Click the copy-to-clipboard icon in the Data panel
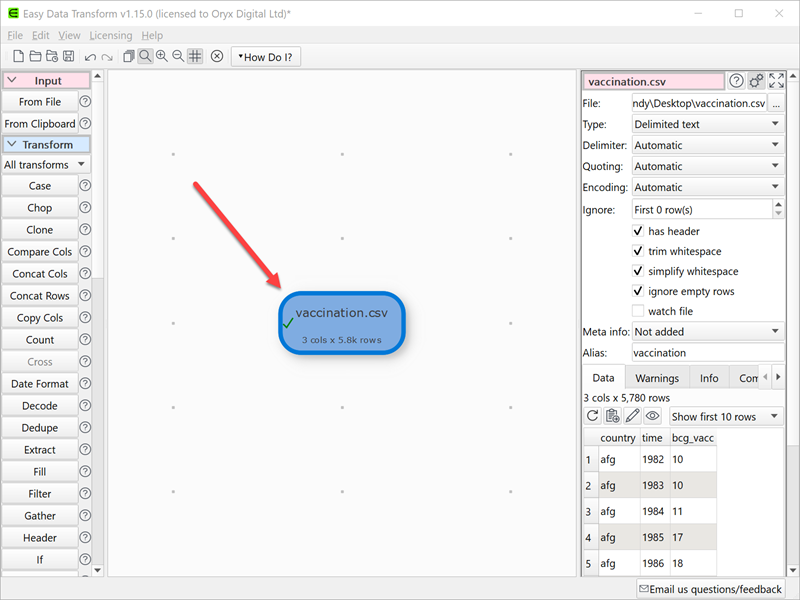Screen dimensions: 800x600 tap(612, 415)
